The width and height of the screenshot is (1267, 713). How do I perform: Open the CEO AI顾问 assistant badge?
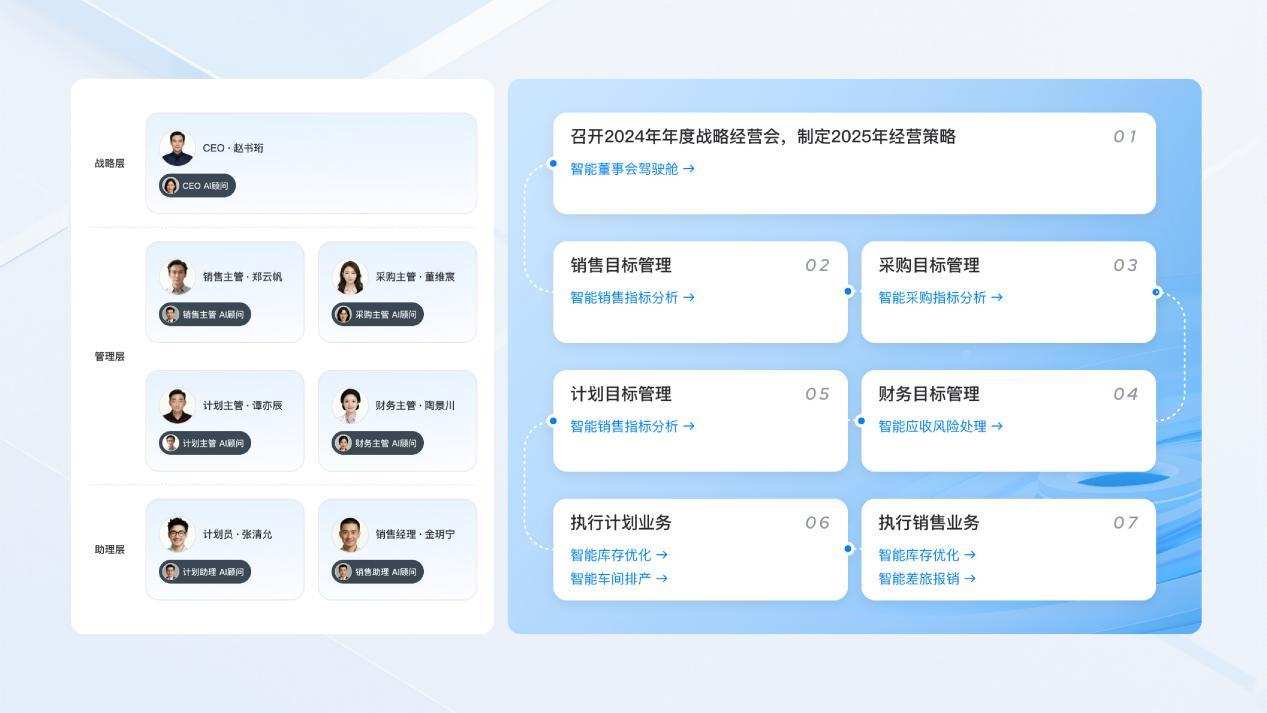(197, 185)
